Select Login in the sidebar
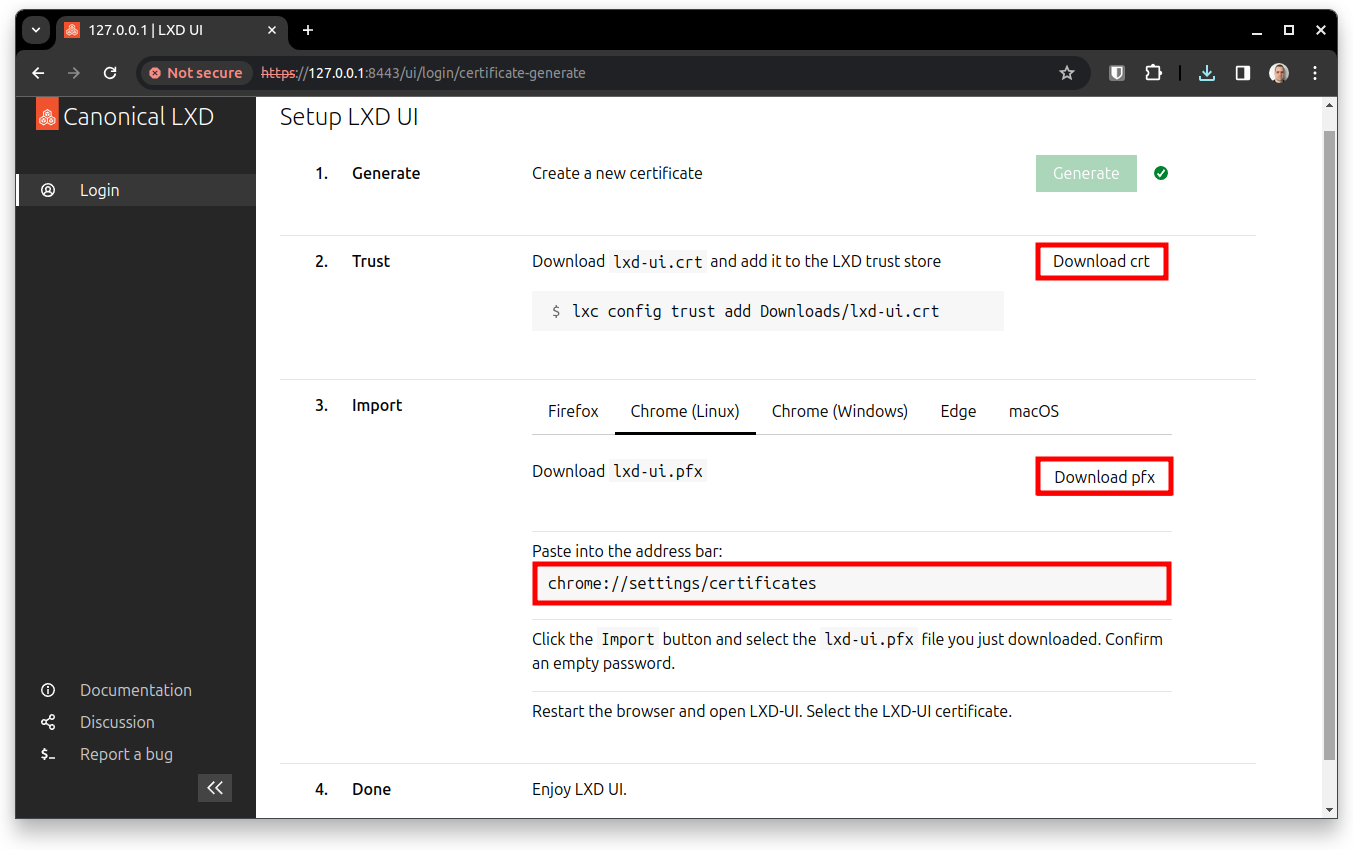Viewport: 1353px width, 850px height. [100, 190]
